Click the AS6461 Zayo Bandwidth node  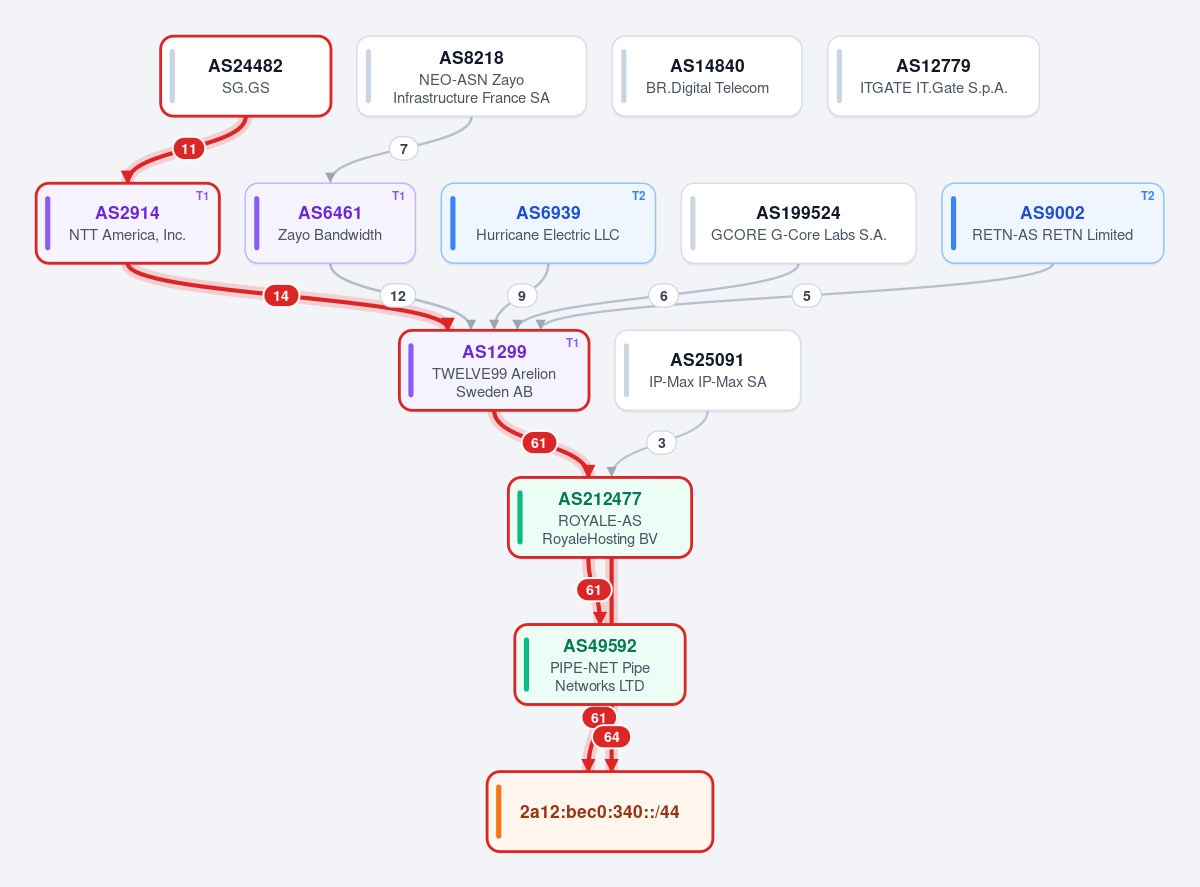click(x=330, y=223)
